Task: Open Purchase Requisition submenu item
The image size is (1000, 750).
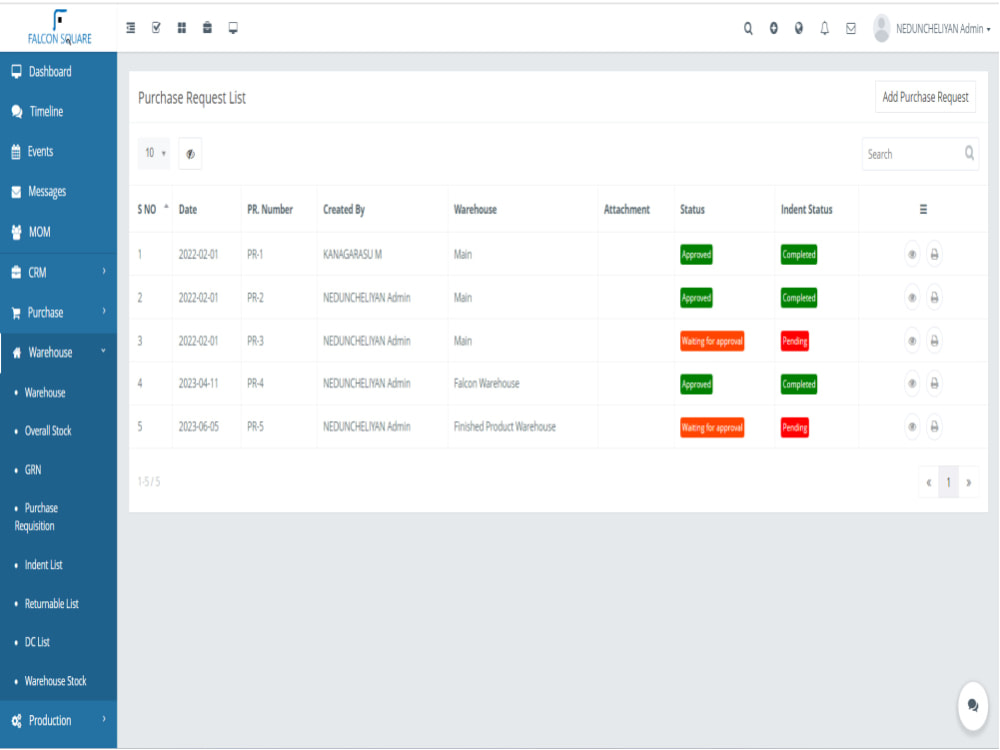Action: [x=36, y=517]
